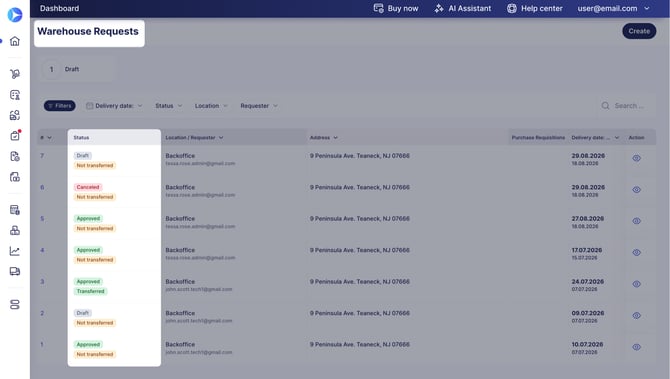Click the Help center lifebuoy icon
The height and width of the screenshot is (379, 670).
pyautogui.click(x=511, y=8)
